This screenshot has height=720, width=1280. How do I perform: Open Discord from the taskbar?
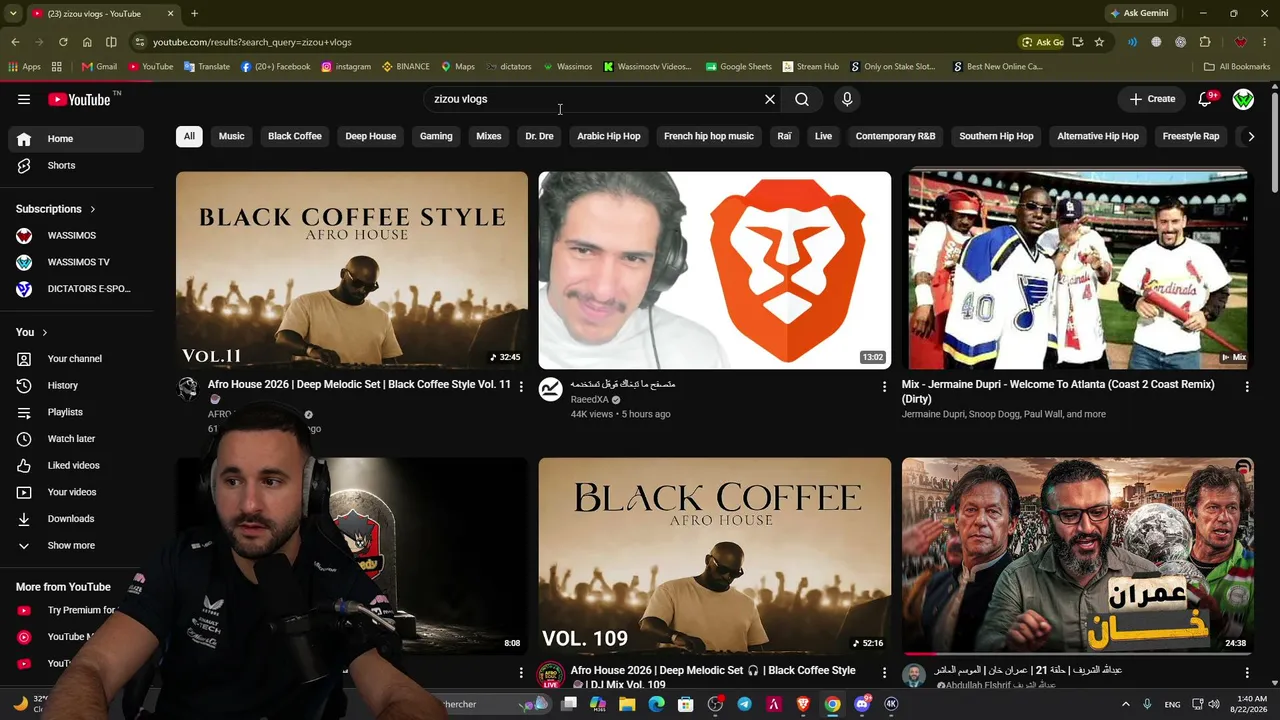click(862, 704)
